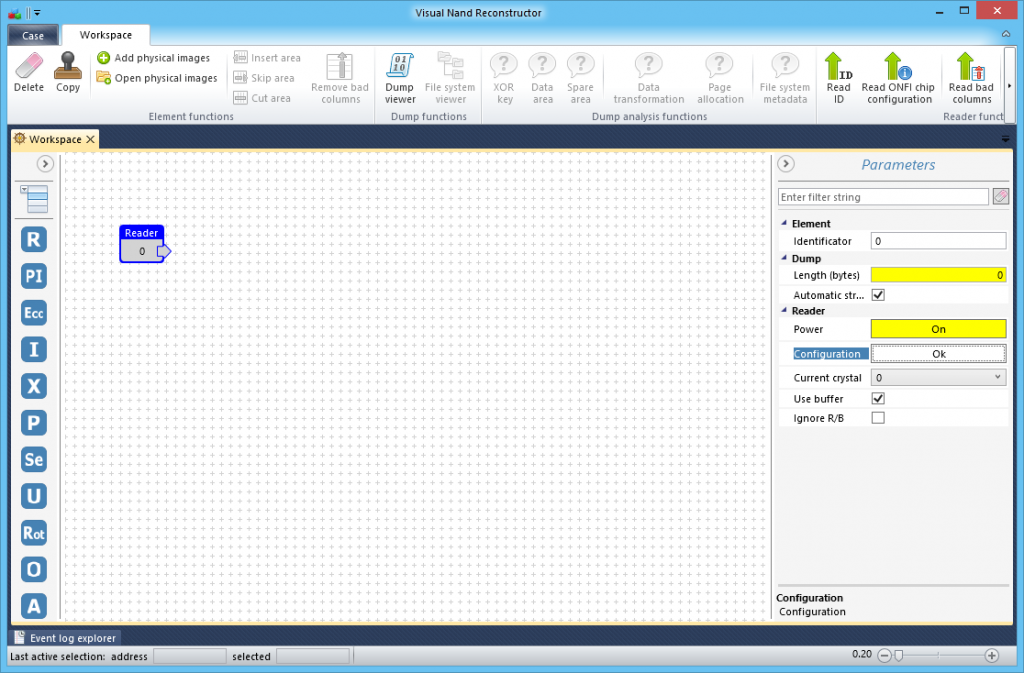Toggle the Power On setting
The width and height of the screenshot is (1024, 673).
coord(938,329)
